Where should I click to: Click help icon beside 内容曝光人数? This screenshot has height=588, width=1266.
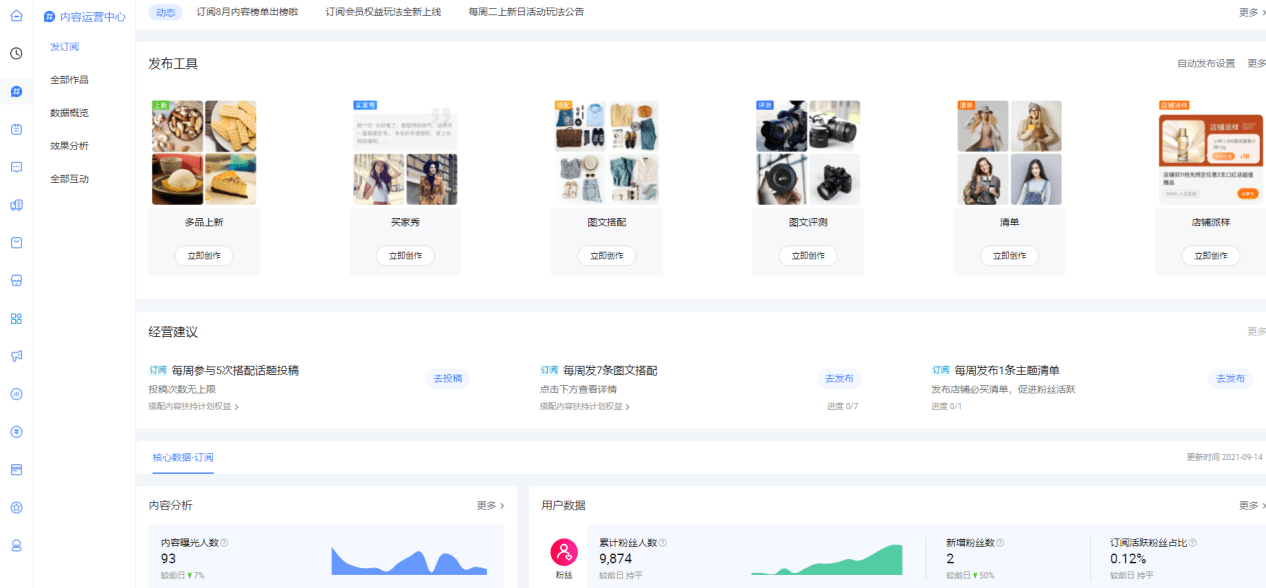coord(224,543)
